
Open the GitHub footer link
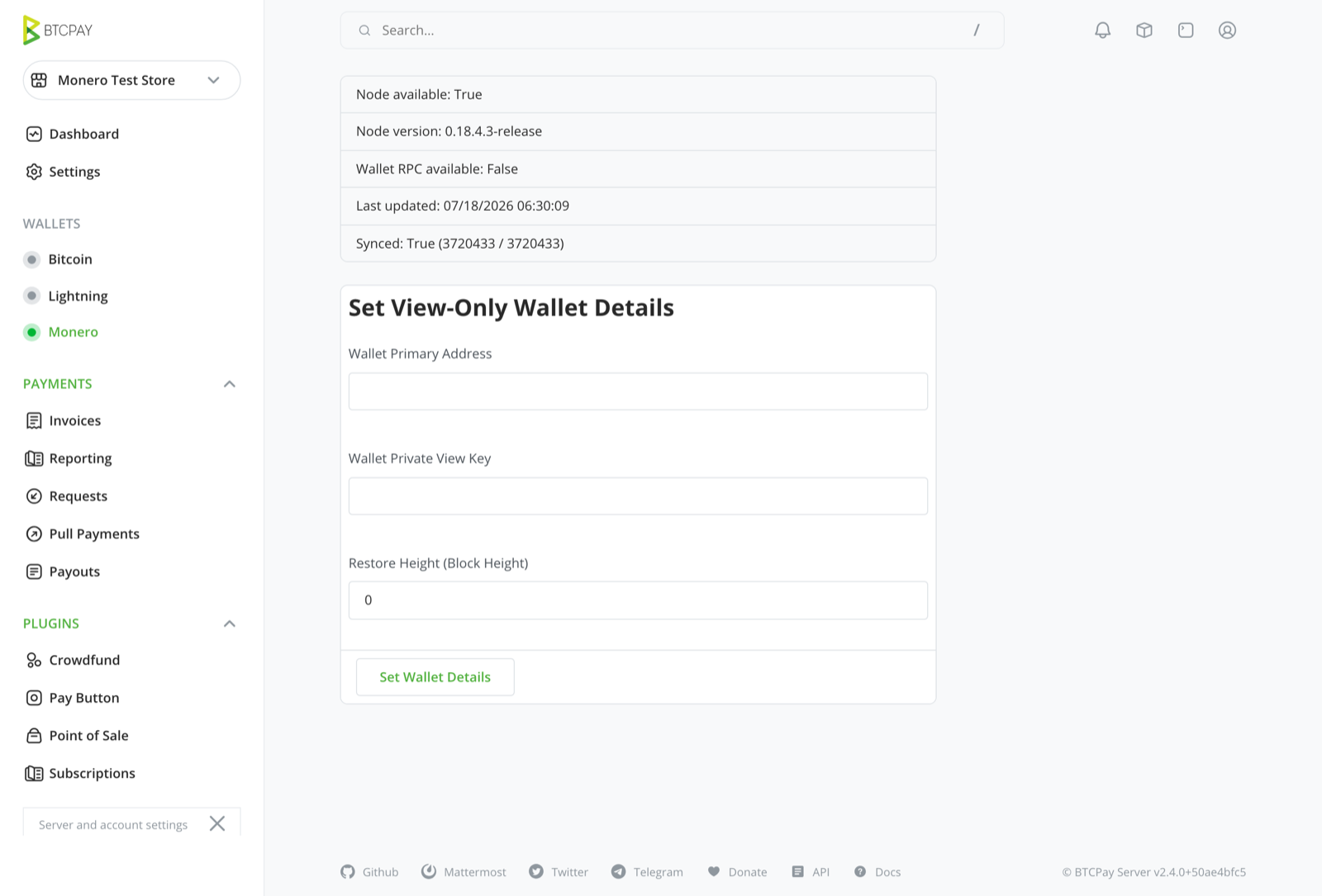369,872
